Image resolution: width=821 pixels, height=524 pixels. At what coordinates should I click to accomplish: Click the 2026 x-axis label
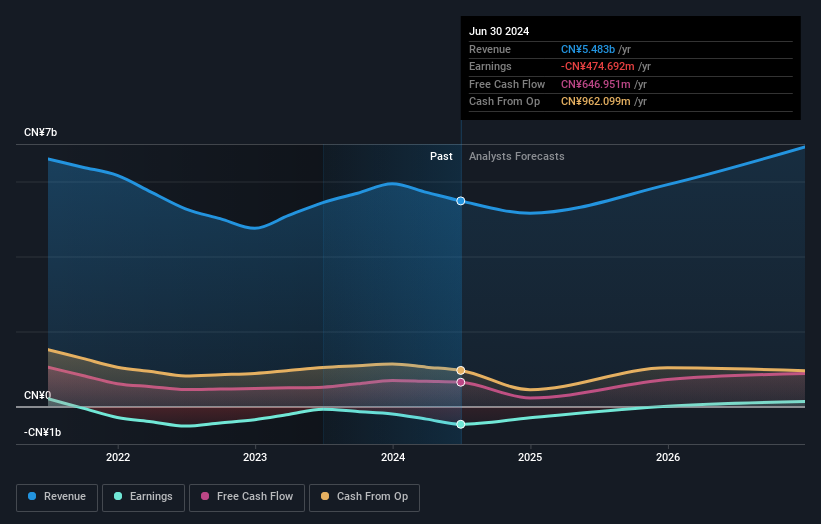coord(668,458)
